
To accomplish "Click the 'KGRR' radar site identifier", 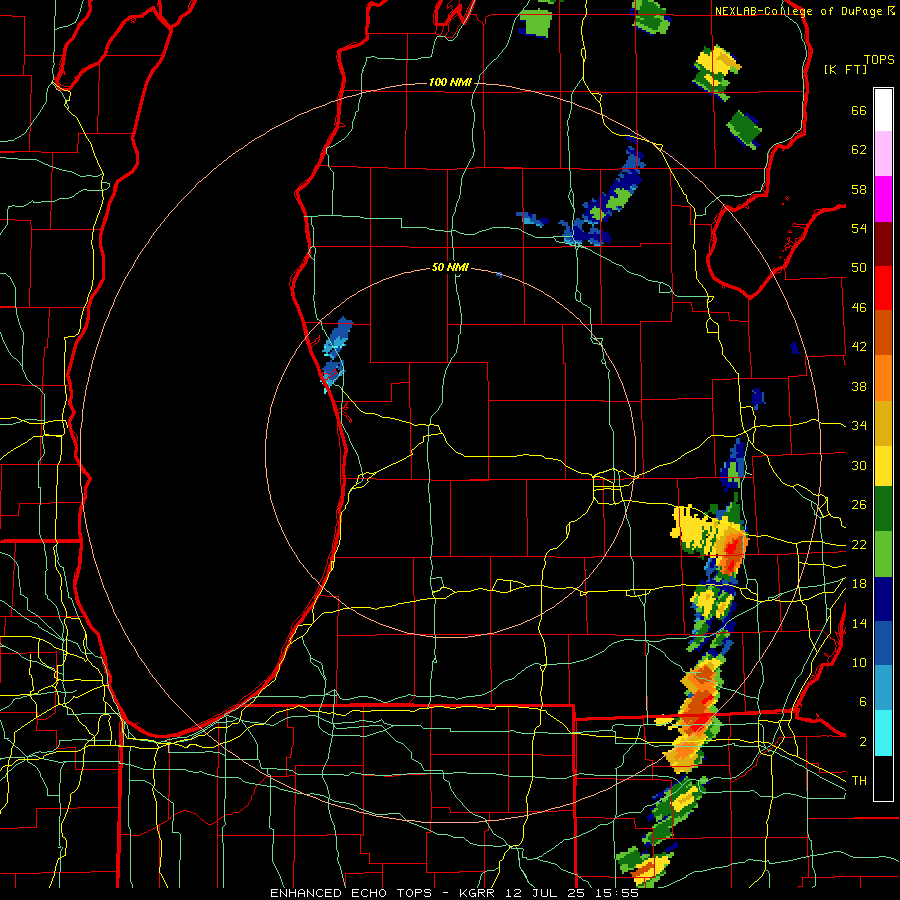I will point(478,893).
